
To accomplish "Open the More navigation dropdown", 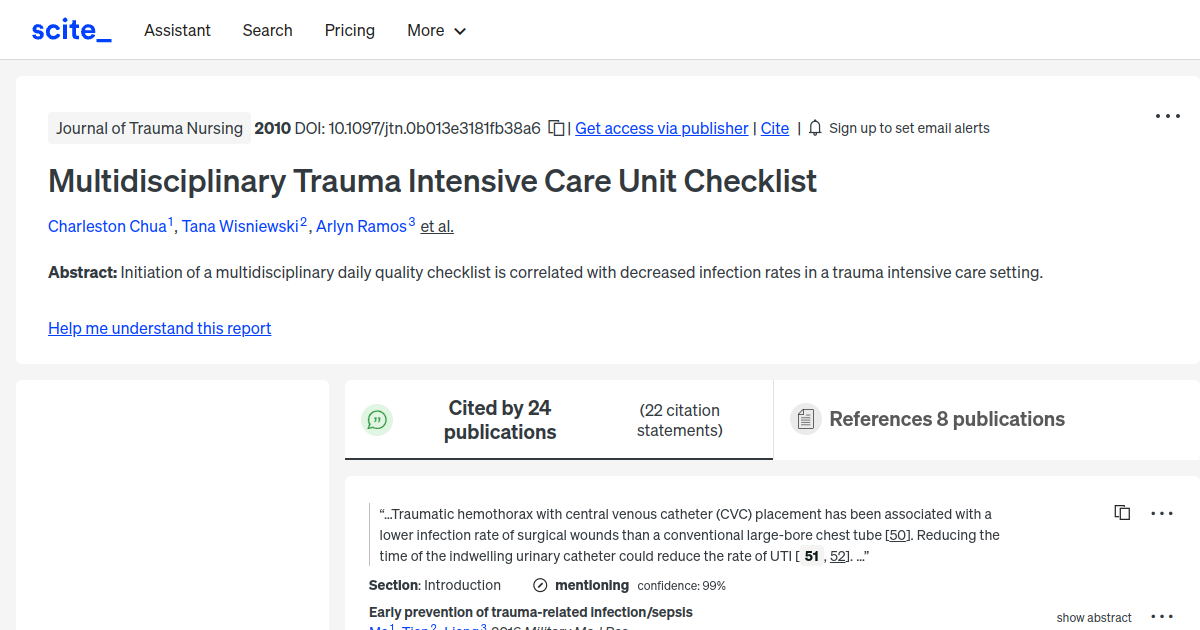I will pos(436,30).
